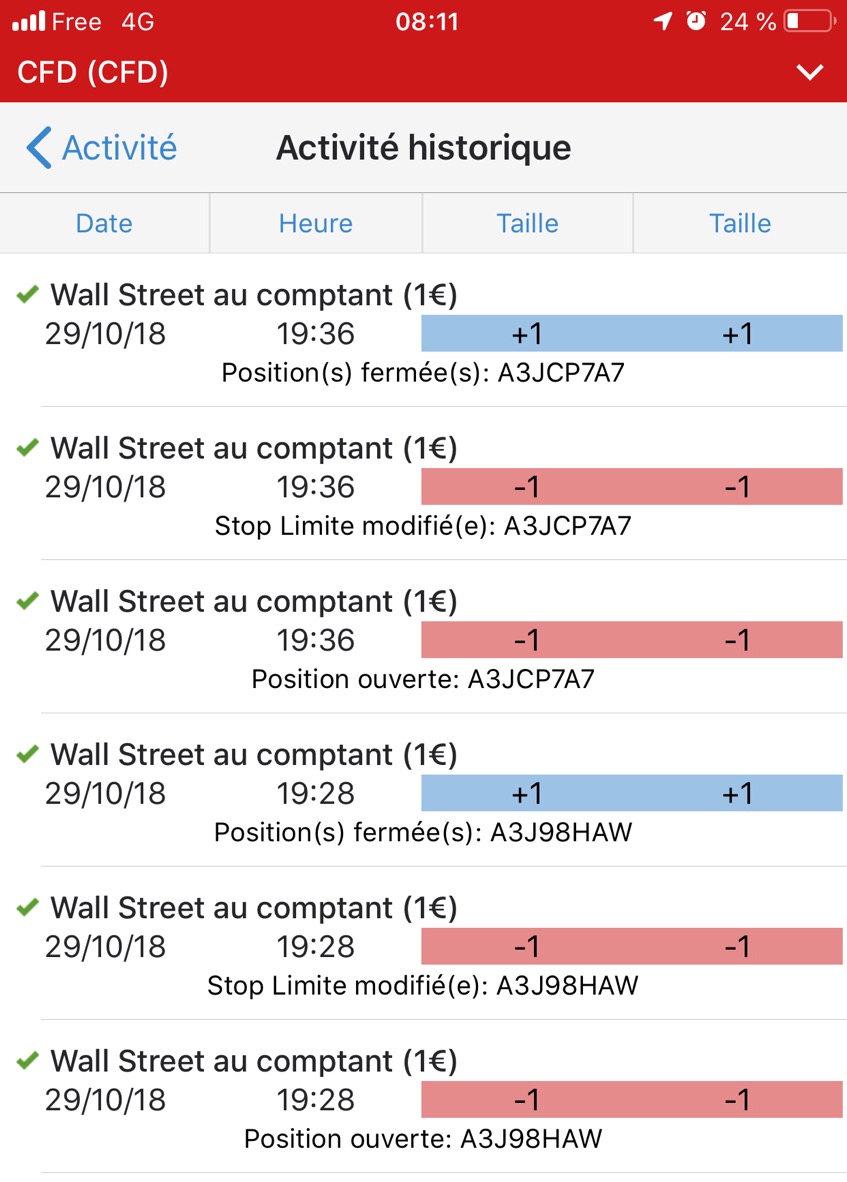The image size is (847, 1182).
Task: Go back to Activité screen
Action: pyautogui.click(x=119, y=148)
